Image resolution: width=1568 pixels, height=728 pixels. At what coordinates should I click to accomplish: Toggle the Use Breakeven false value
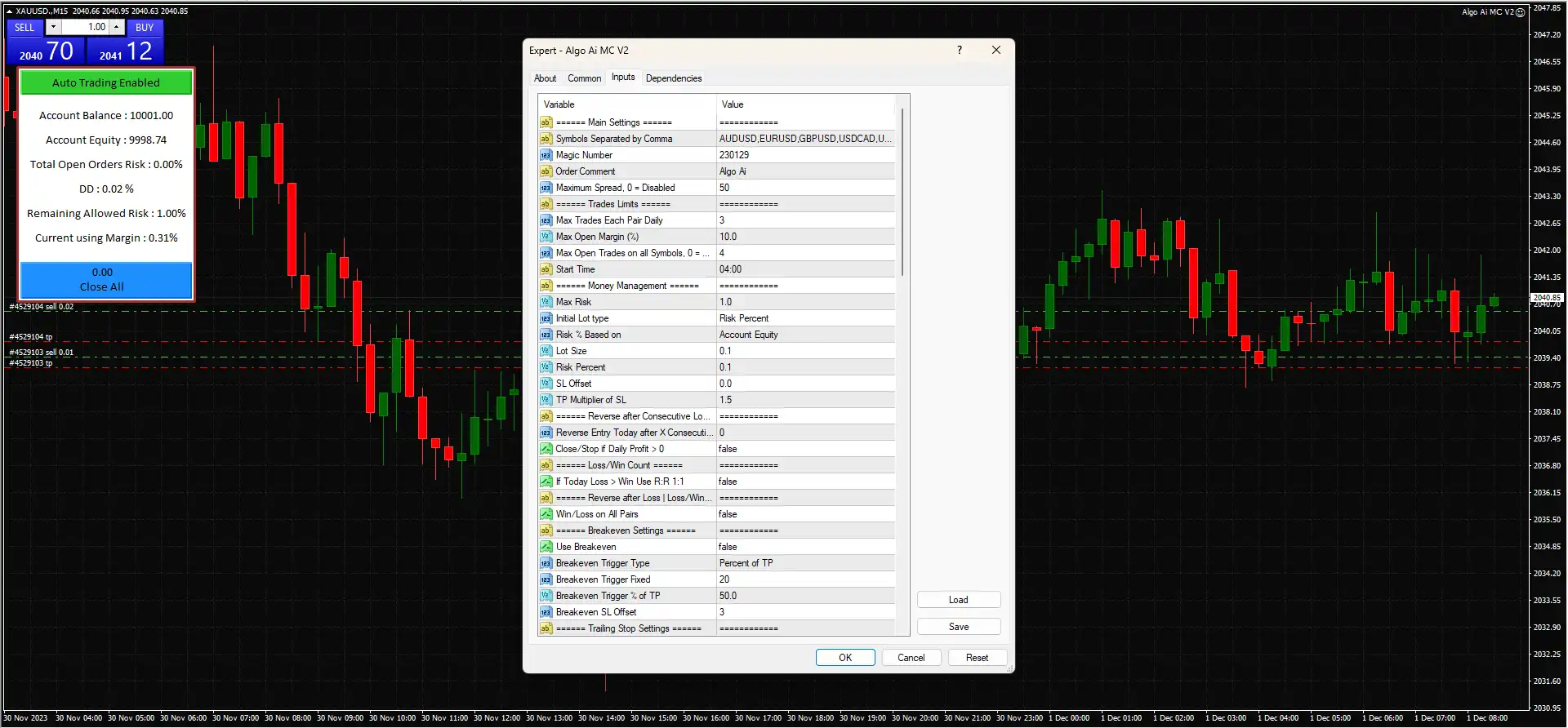tap(804, 547)
